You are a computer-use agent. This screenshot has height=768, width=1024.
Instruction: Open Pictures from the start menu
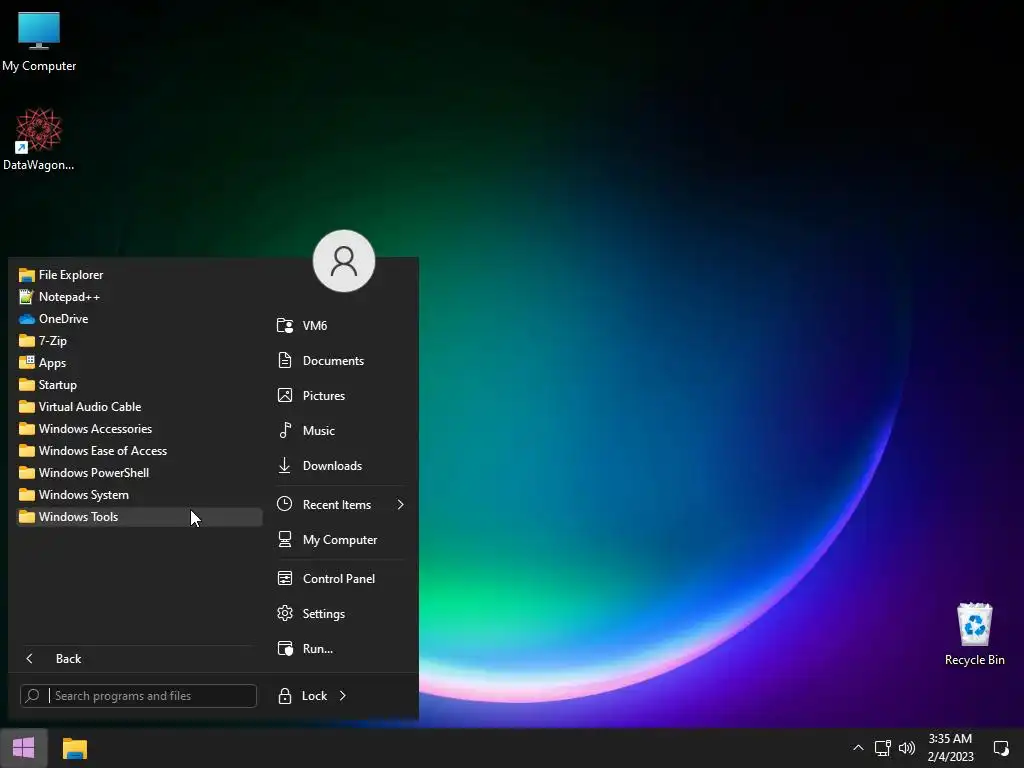342,395
